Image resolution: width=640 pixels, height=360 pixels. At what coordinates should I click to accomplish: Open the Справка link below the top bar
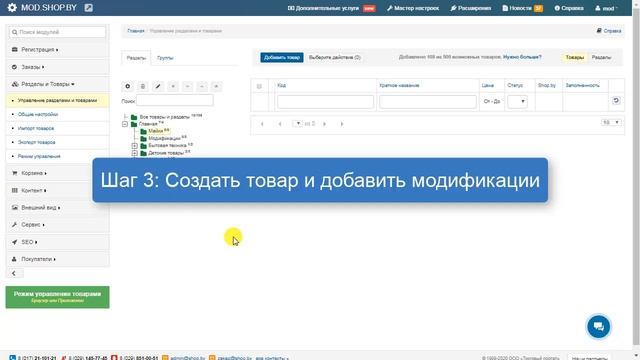tap(609, 31)
